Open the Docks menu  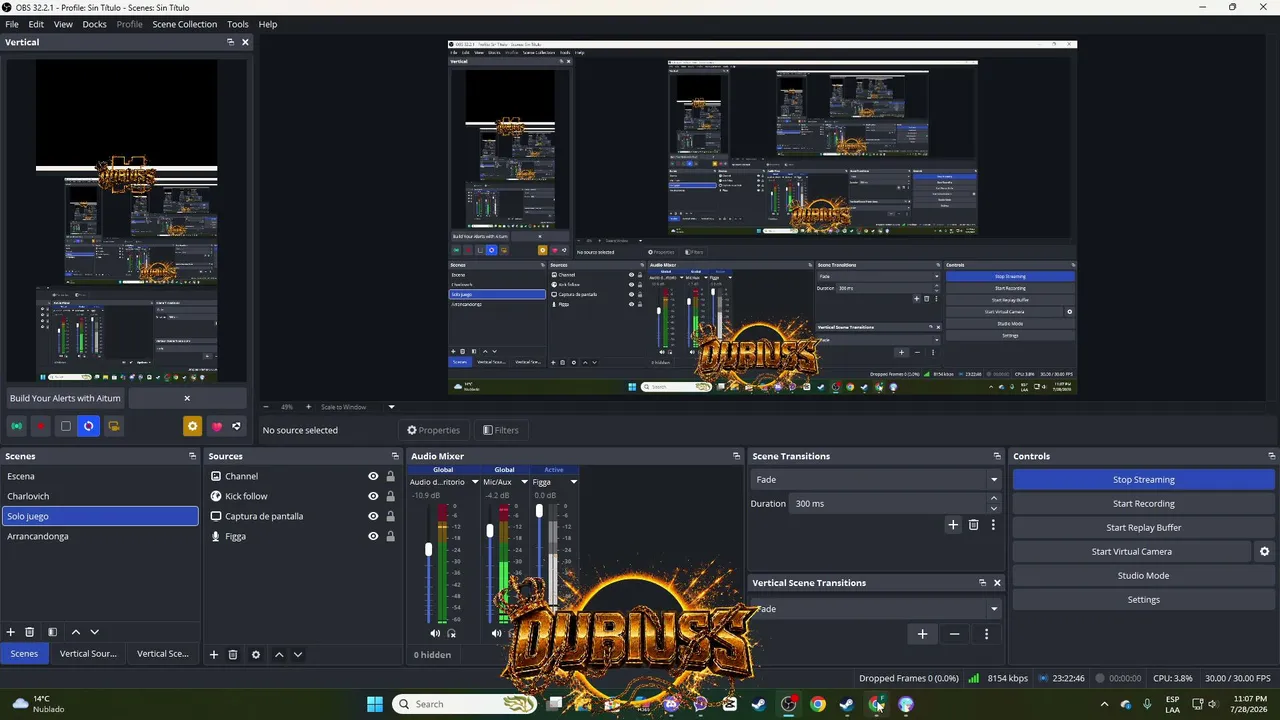click(94, 24)
